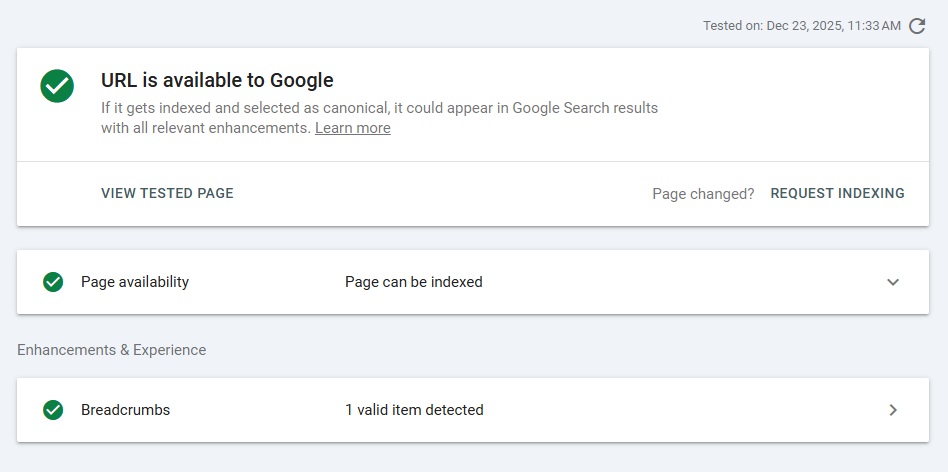The height and width of the screenshot is (472, 948).
Task: Click the "If it gets indexed" description line
Action: coord(379,107)
